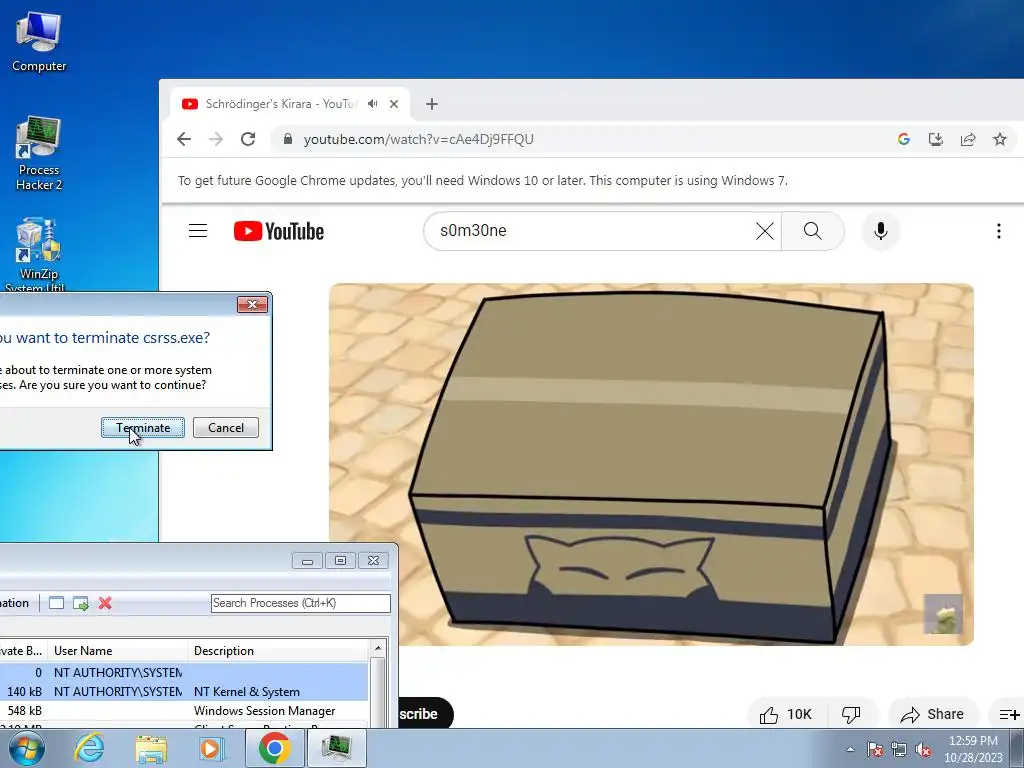Mute the tab via the speaker icon
Viewport: 1024px width, 768px height.
coord(373,104)
